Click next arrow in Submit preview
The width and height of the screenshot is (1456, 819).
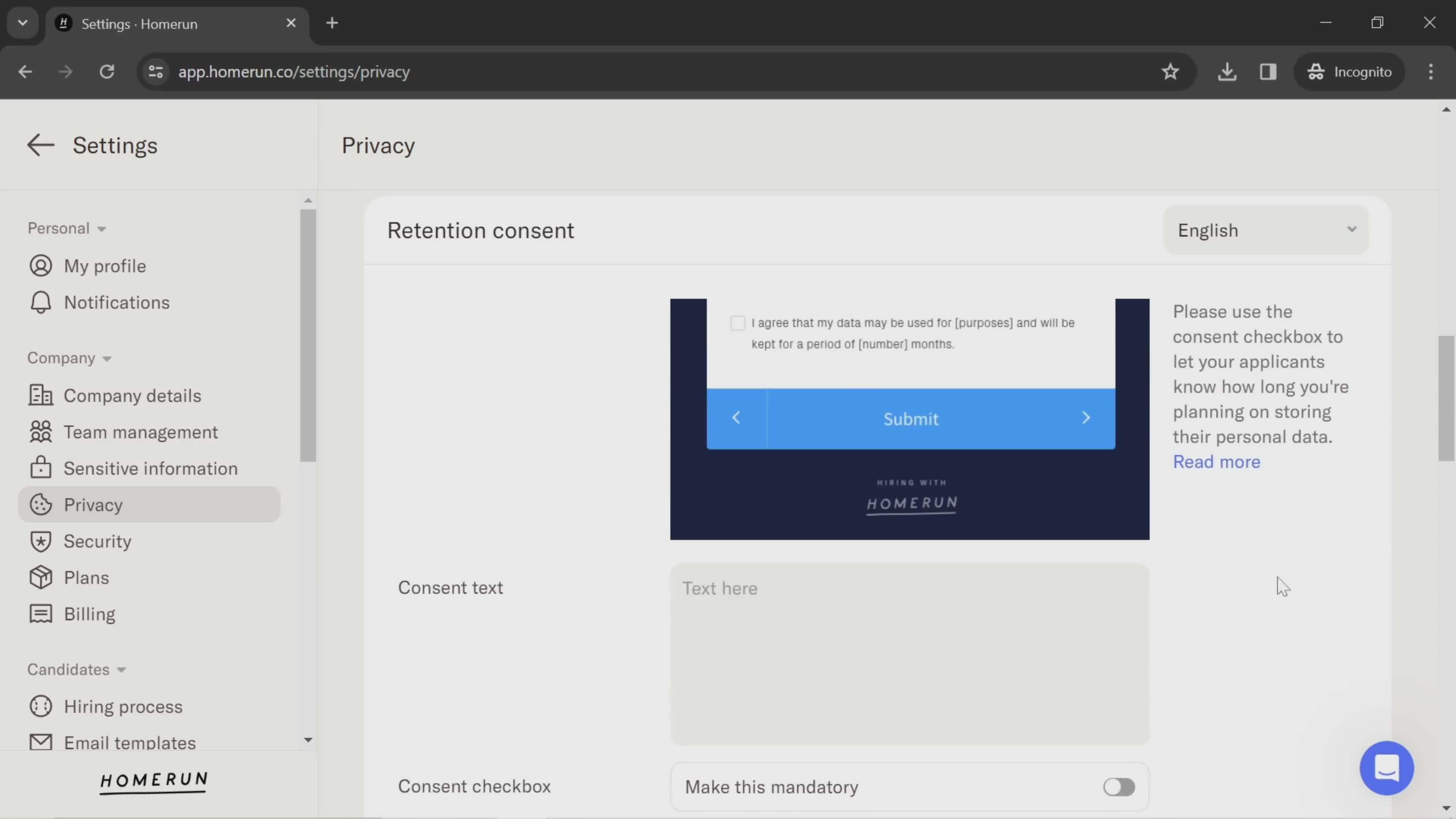(x=1086, y=418)
